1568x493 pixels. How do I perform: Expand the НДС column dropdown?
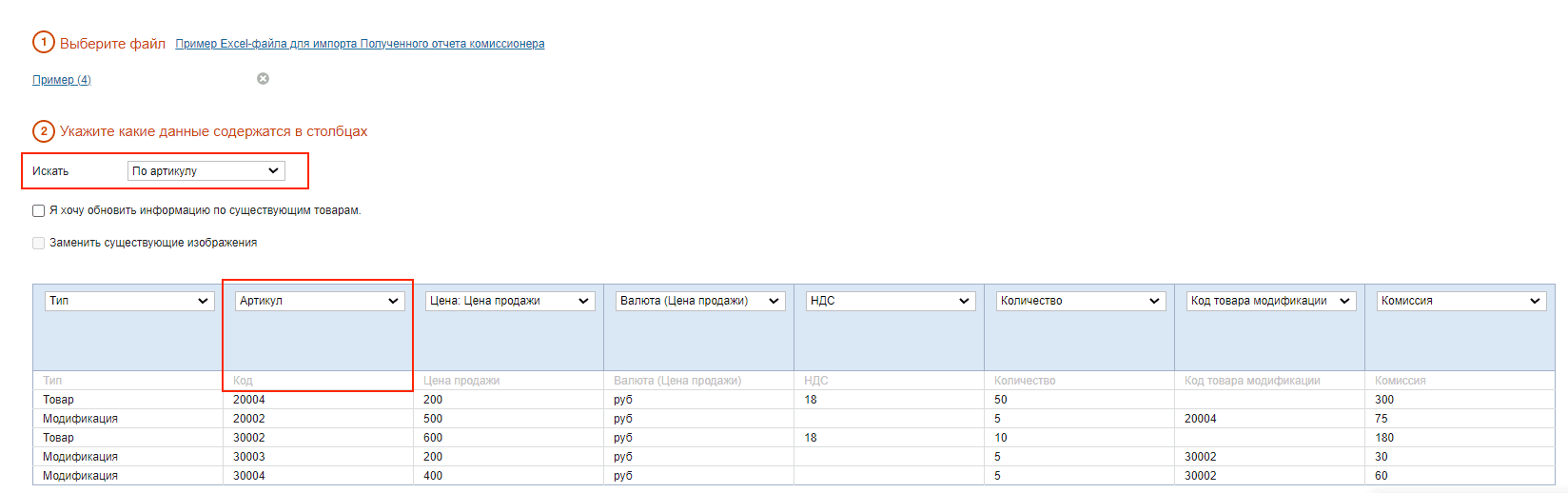tap(890, 301)
